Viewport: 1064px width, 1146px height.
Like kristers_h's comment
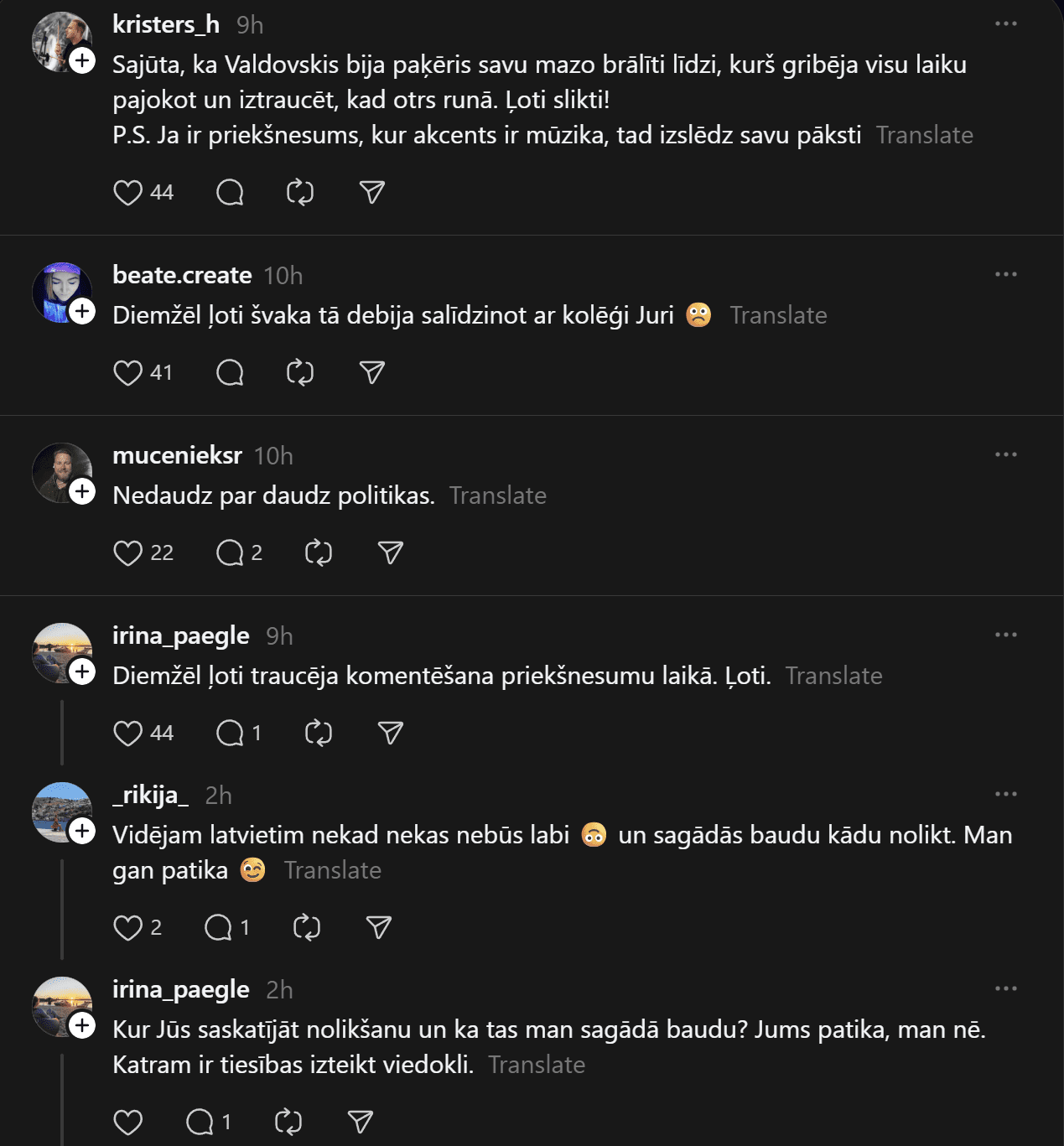(127, 193)
